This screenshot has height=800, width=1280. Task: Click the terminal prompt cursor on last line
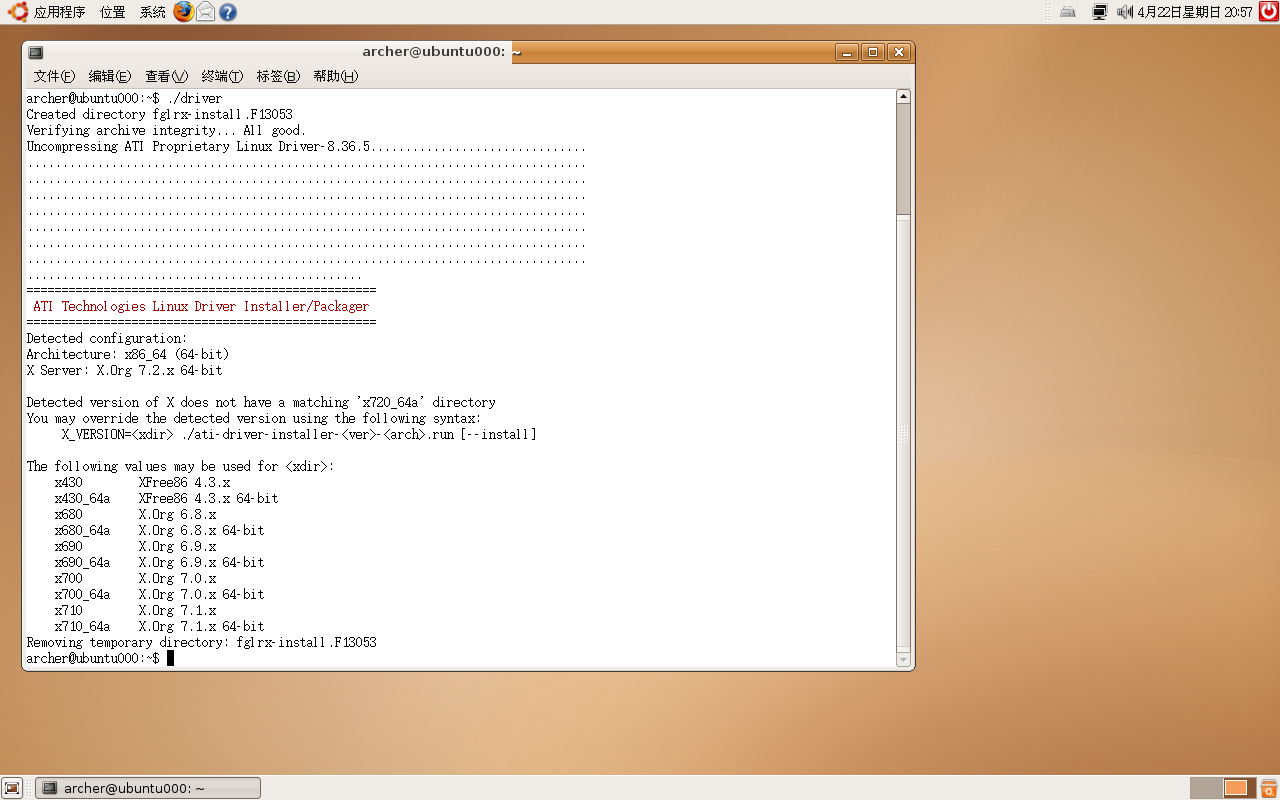170,658
